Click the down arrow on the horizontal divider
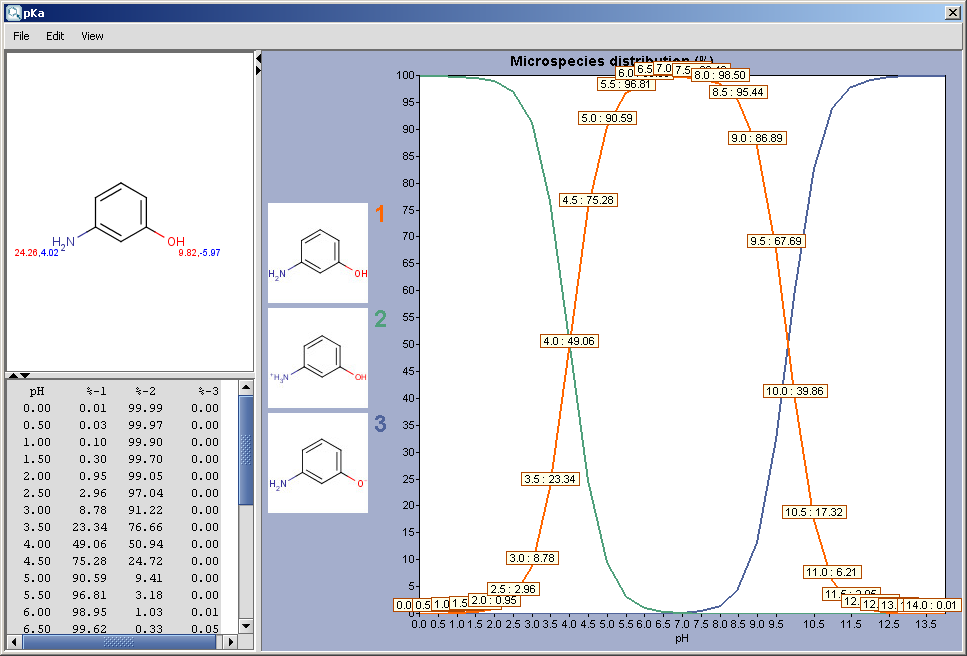 pos(26,376)
